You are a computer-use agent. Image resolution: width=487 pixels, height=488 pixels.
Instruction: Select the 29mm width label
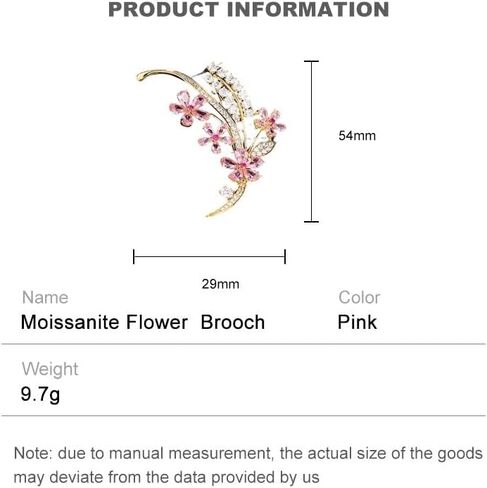point(220,284)
